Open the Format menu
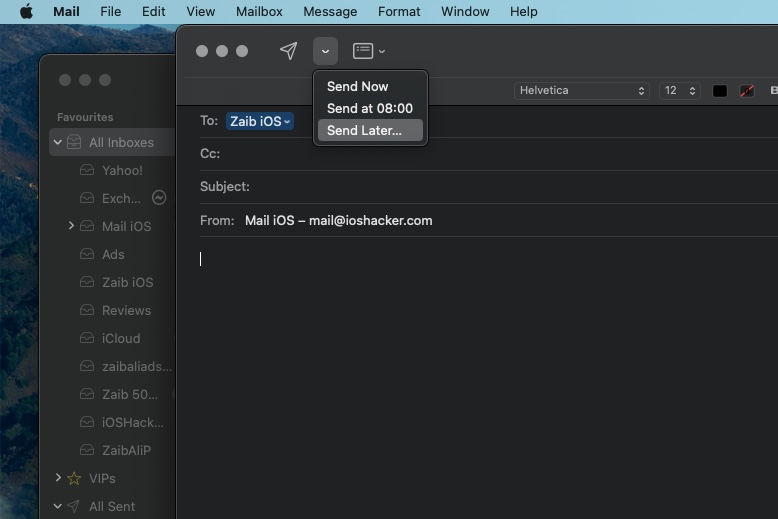The height and width of the screenshot is (519, 778). pyautogui.click(x=399, y=11)
